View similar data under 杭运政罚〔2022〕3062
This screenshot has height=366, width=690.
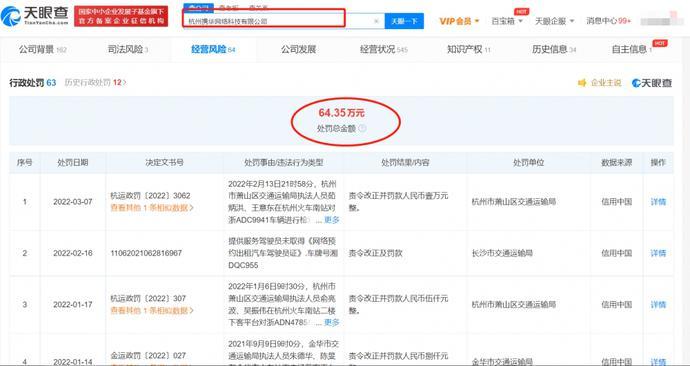152,208
